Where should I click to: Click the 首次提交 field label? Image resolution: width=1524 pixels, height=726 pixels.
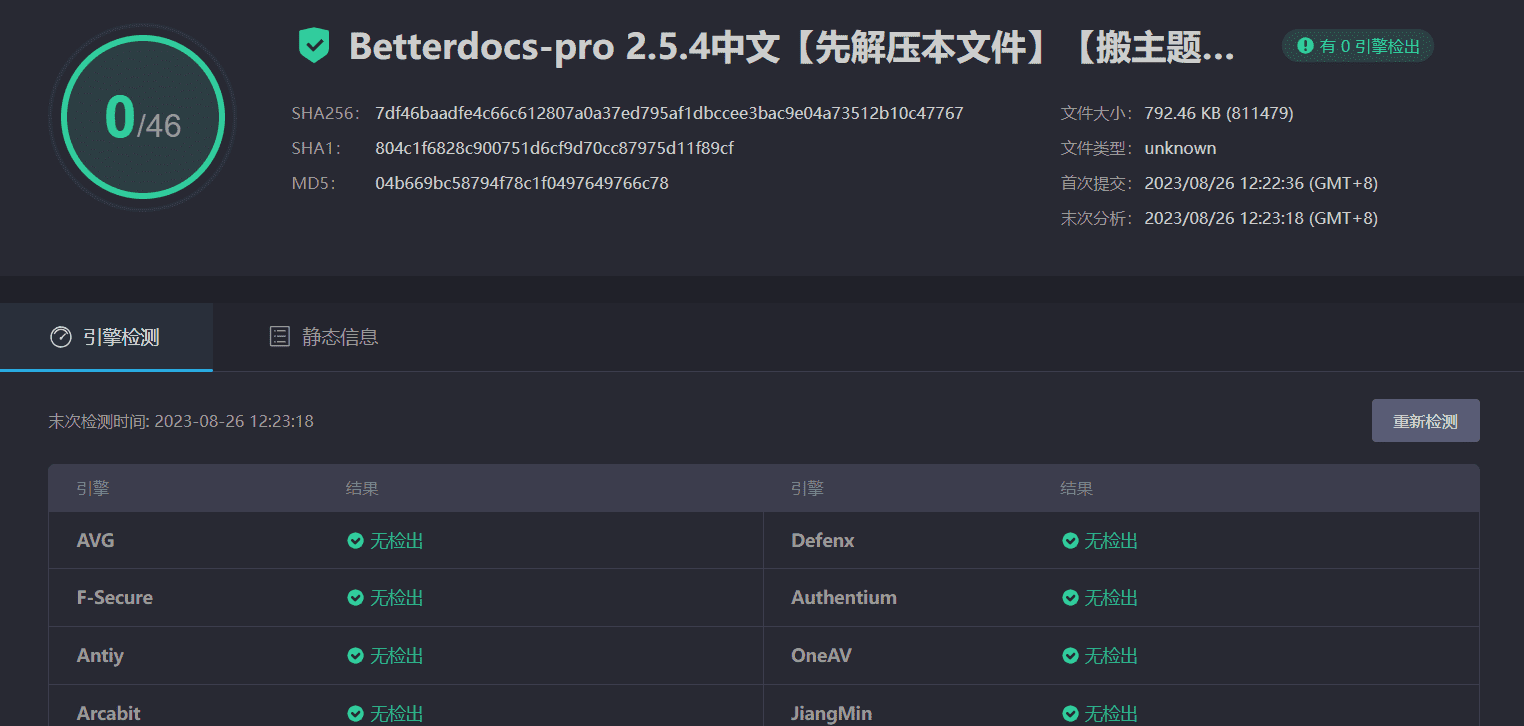(1098, 183)
